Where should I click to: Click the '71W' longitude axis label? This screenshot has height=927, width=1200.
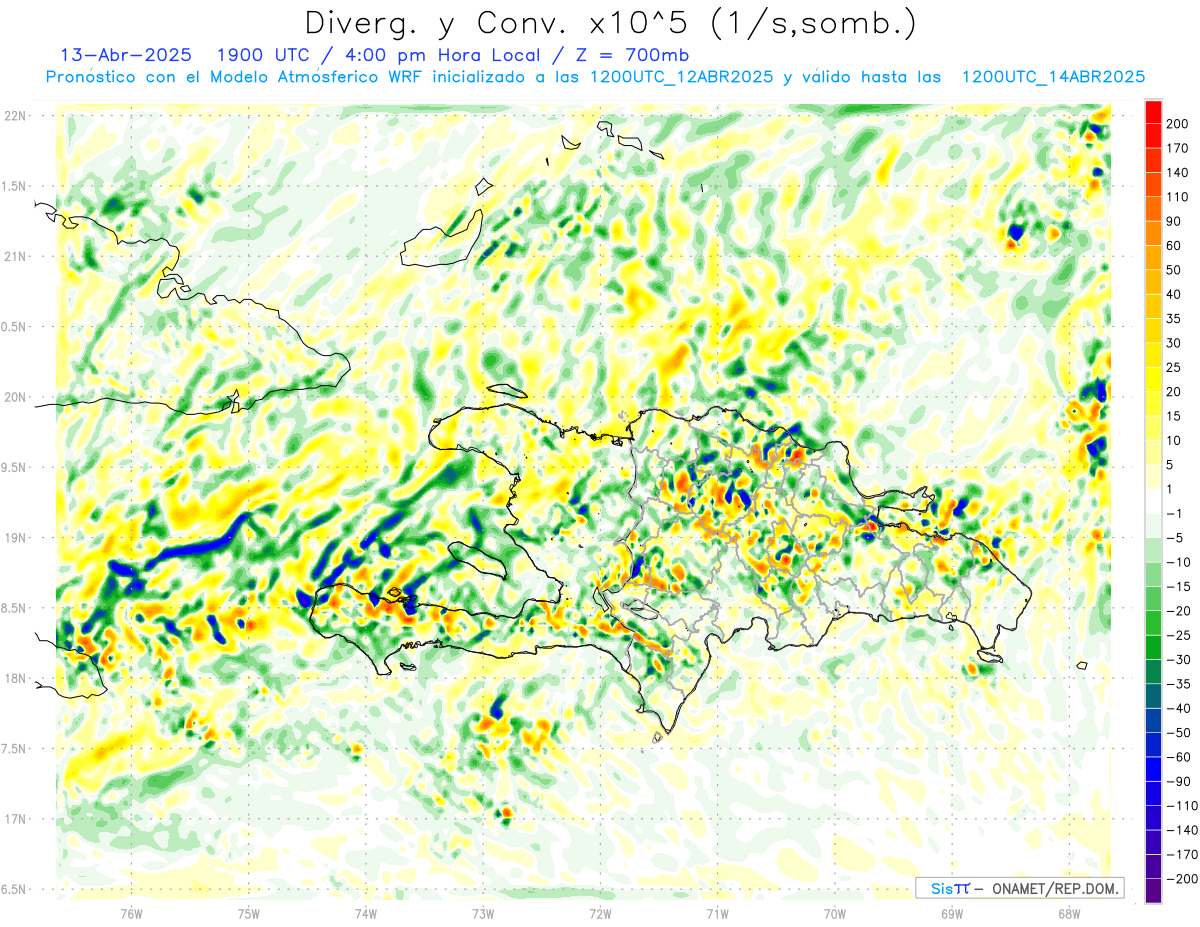point(717,913)
